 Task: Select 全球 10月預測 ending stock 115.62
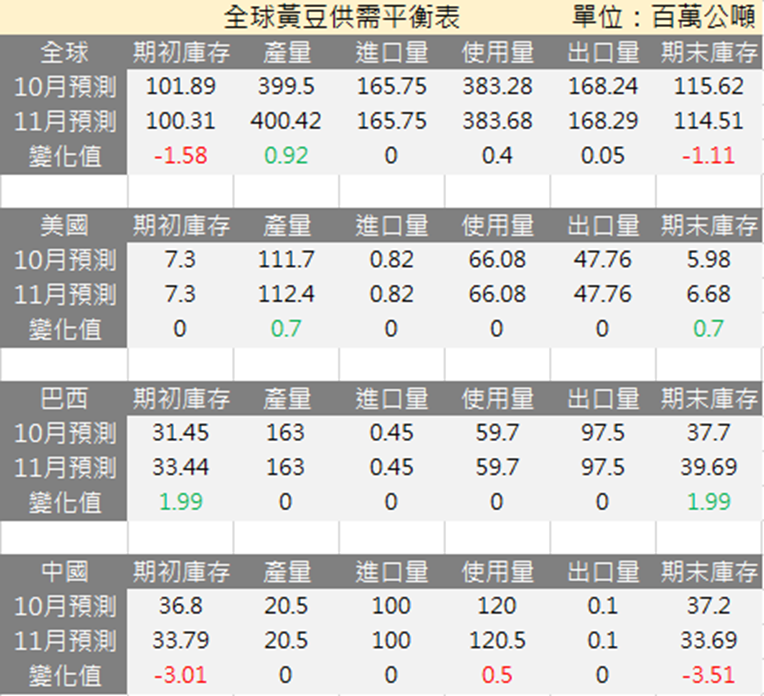point(708,87)
